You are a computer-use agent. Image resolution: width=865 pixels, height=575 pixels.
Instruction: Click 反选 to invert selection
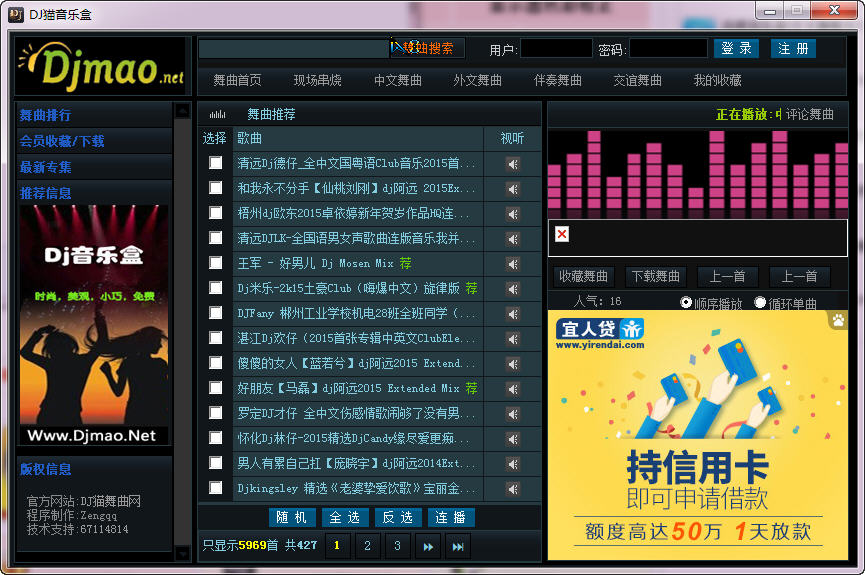tap(398, 518)
